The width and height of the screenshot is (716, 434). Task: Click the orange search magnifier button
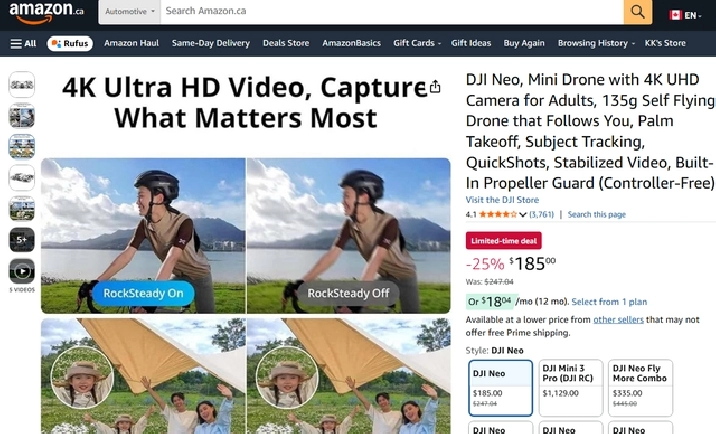(x=638, y=12)
